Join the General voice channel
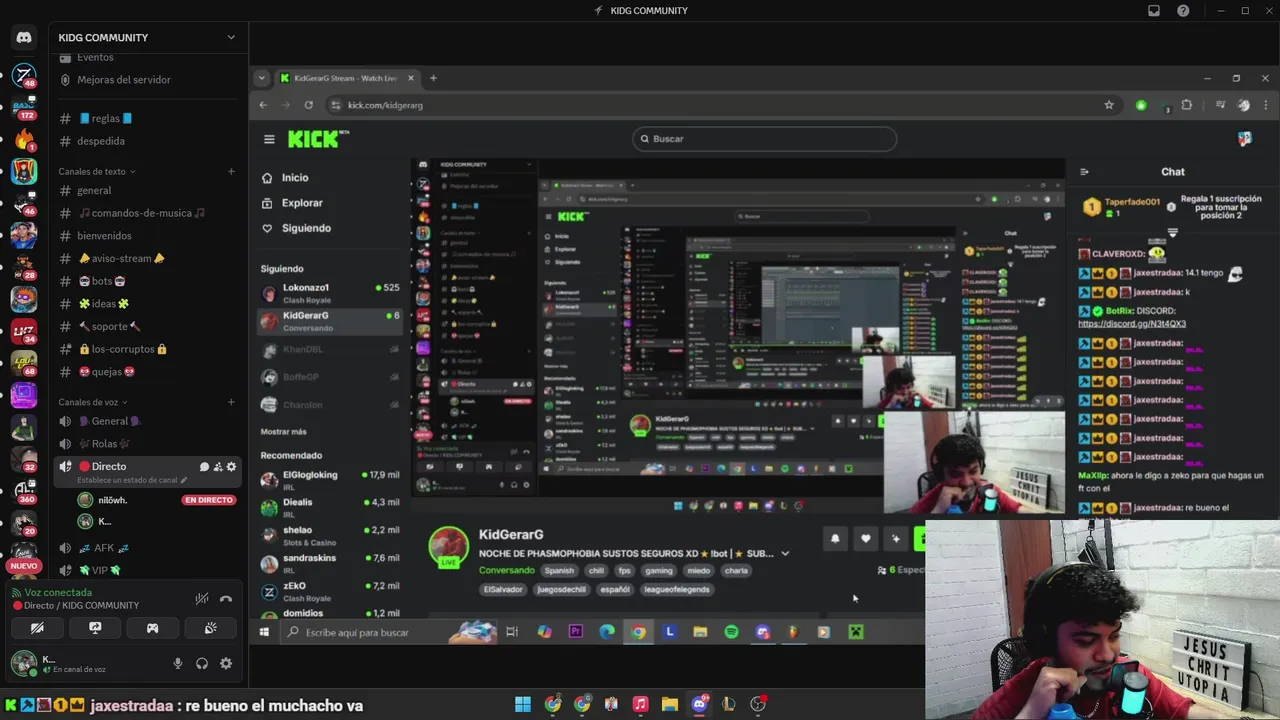The width and height of the screenshot is (1280, 720). coord(110,421)
